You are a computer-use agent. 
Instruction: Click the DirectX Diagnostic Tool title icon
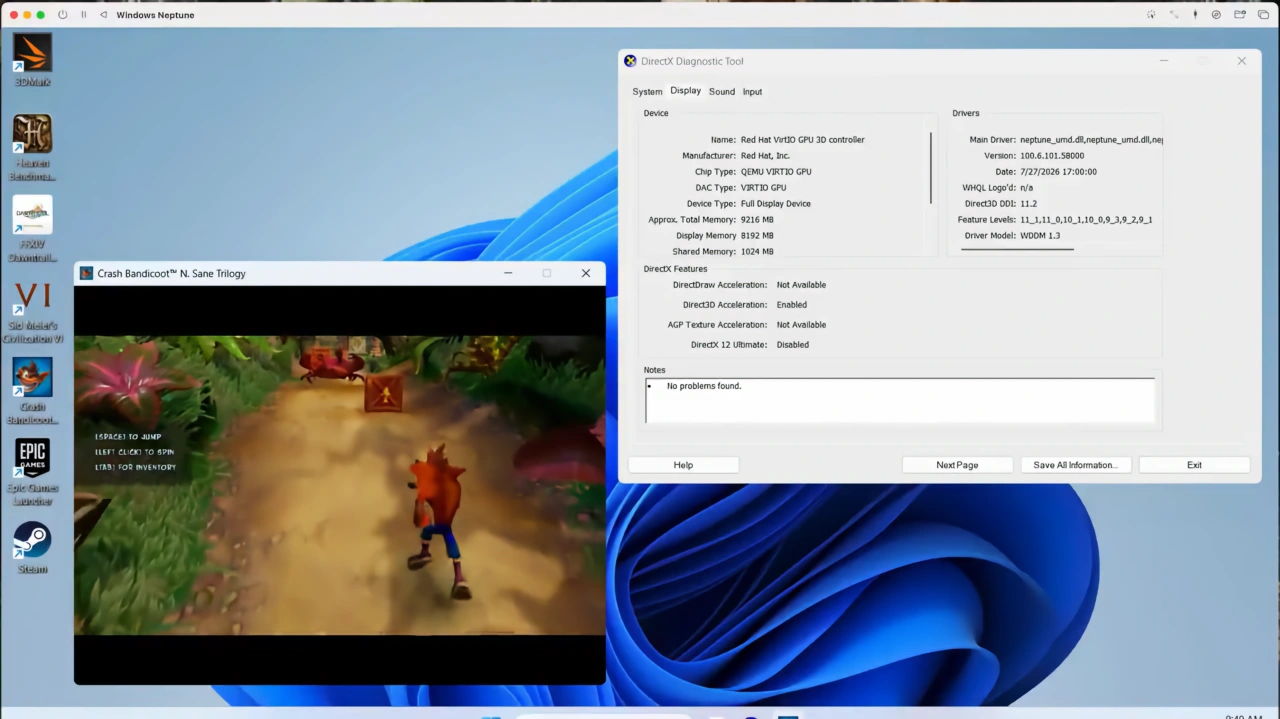pyautogui.click(x=630, y=61)
